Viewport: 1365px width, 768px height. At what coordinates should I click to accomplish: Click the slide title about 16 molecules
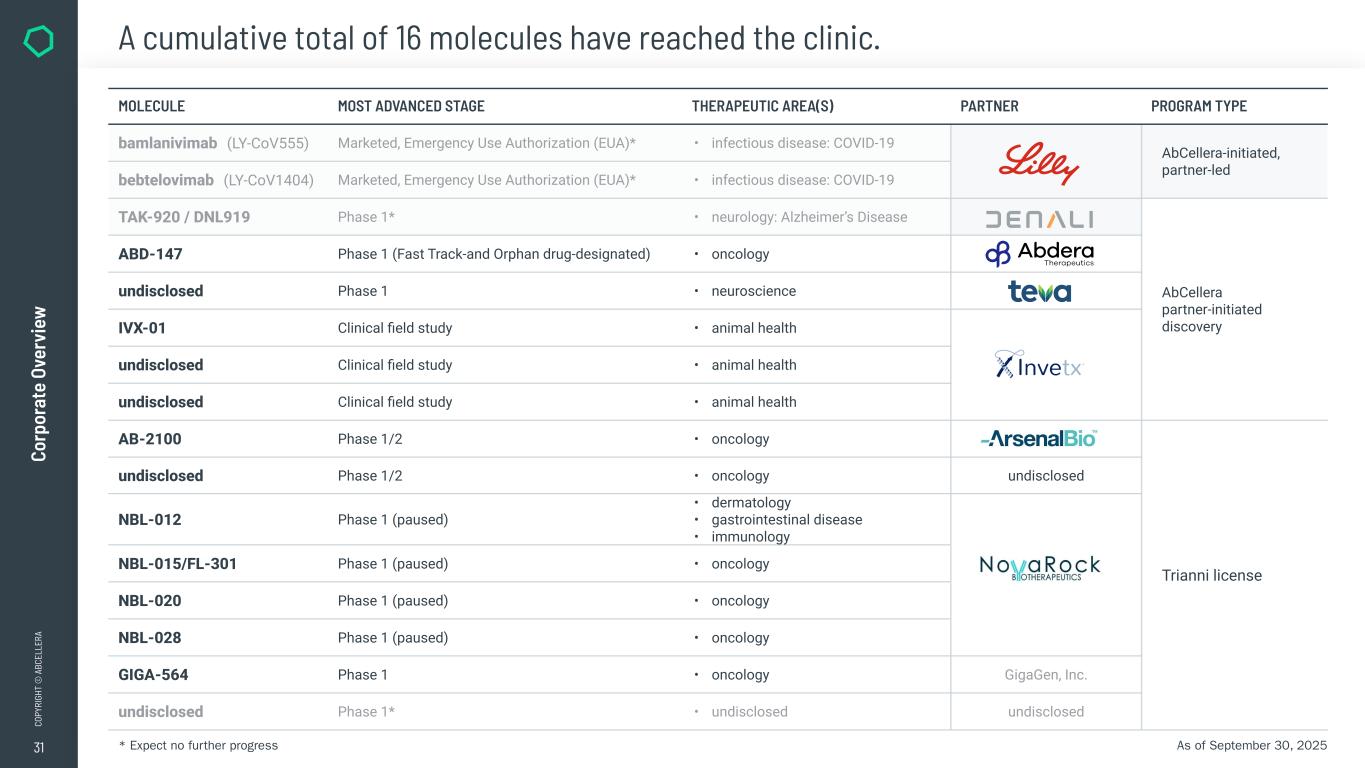click(x=499, y=38)
